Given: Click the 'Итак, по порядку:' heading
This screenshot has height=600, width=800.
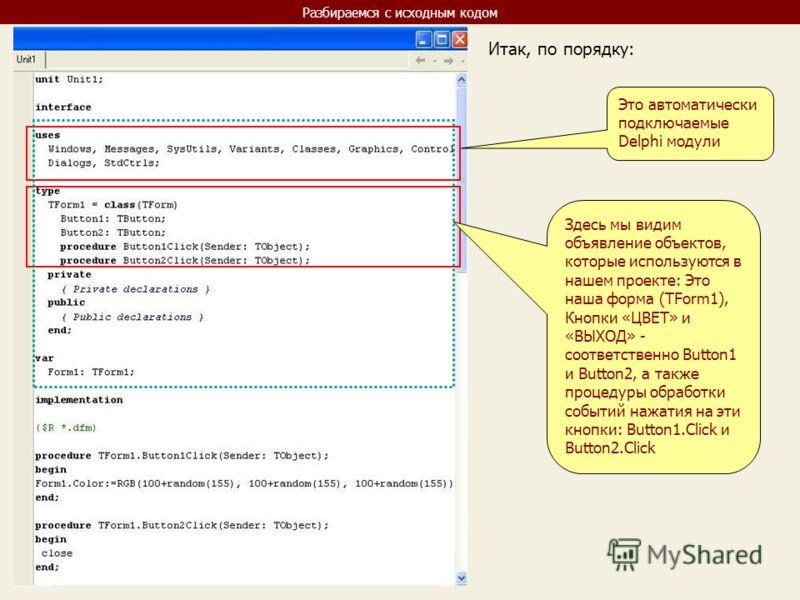Looking at the screenshot, I should click(x=561, y=49).
